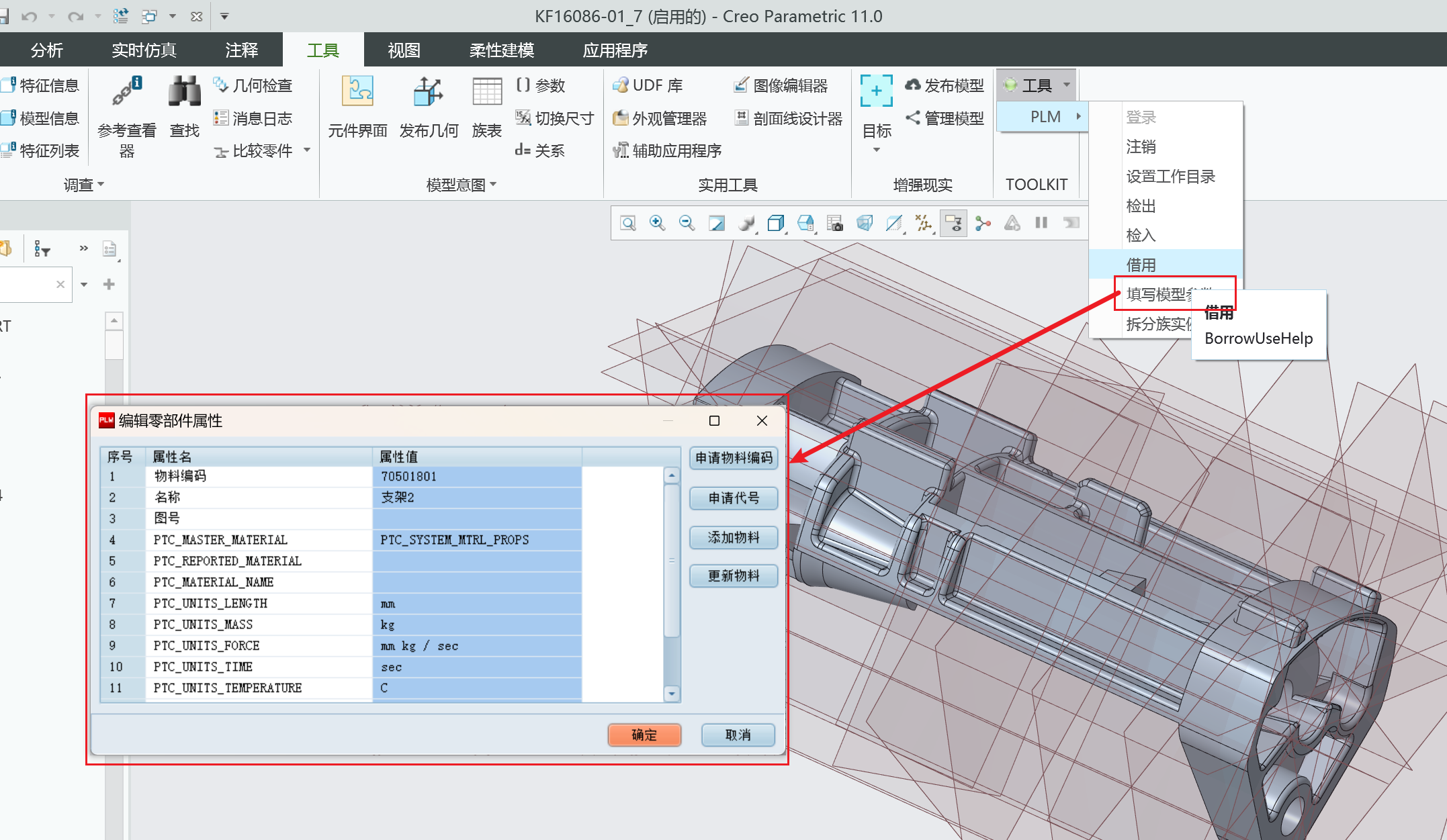This screenshot has height=840, width=1447.
Task: Click the 添加物料 button
Action: click(734, 537)
